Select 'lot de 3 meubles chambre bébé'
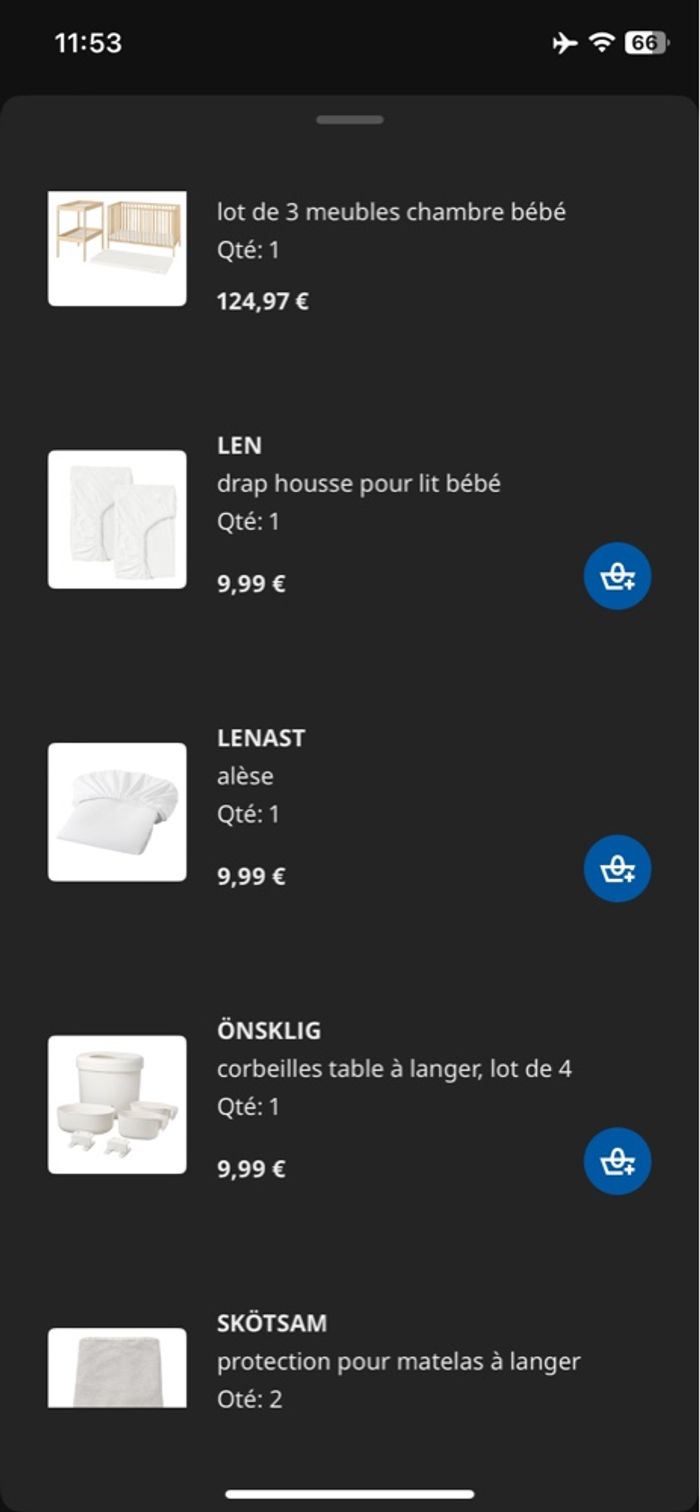700x1512 pixels. click(x=391, y=212)
